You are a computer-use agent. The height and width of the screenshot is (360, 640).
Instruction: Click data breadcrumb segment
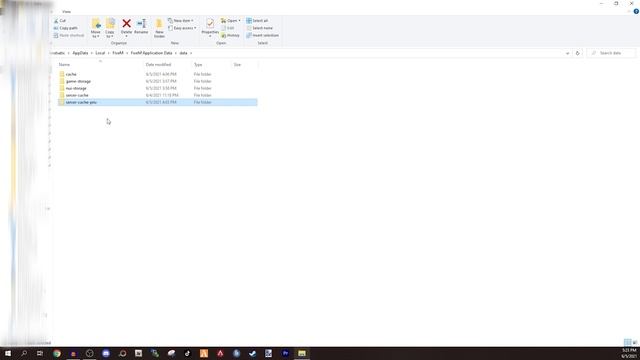[x=183, y=53]
